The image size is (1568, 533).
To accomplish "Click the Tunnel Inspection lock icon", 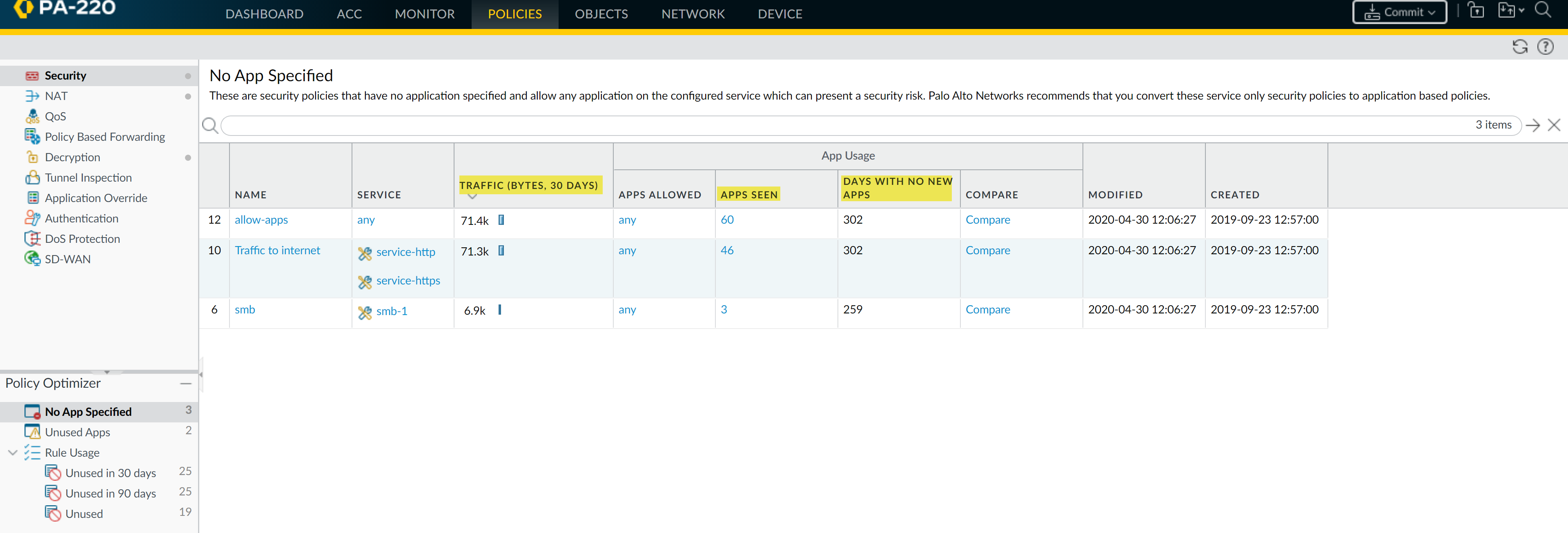I will tap(32, 178).
